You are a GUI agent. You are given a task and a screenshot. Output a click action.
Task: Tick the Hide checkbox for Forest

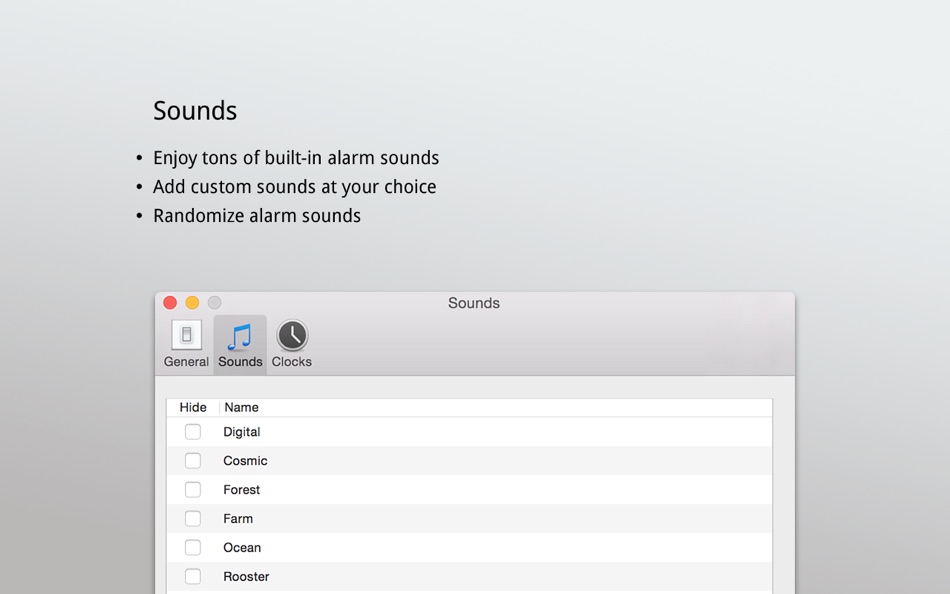tap(193, 490)
